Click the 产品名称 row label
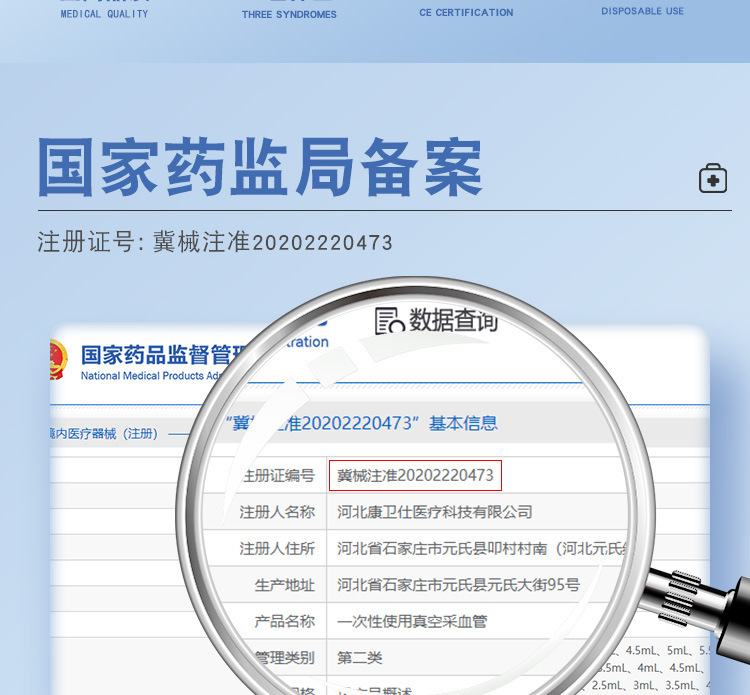This screenshot has width=750, height=695. point(285,621)
